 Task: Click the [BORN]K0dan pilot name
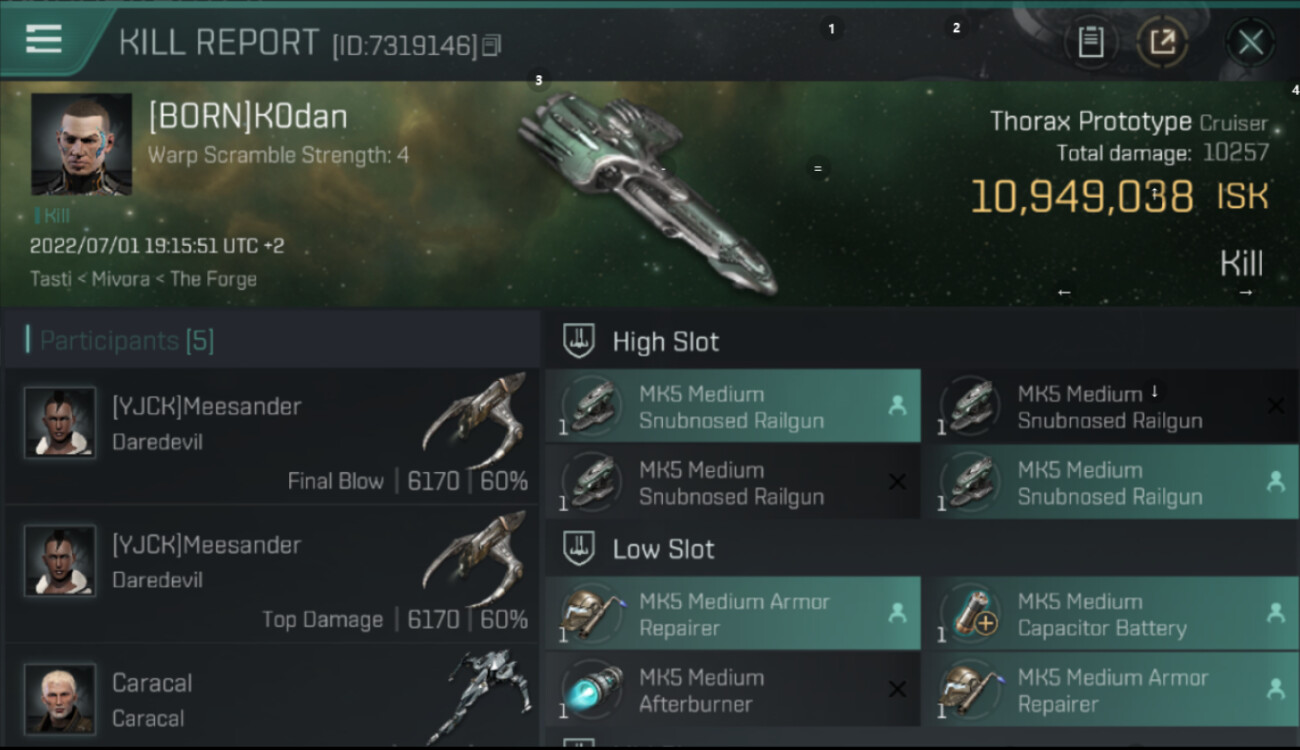[x=248, y=117]
